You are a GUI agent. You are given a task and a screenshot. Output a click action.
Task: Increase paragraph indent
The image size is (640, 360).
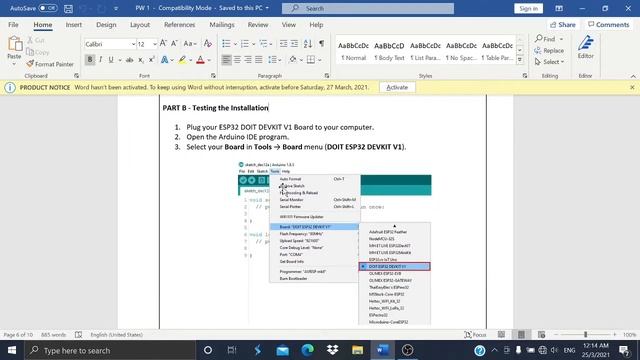pyautogui.click(x=294, y=44)
